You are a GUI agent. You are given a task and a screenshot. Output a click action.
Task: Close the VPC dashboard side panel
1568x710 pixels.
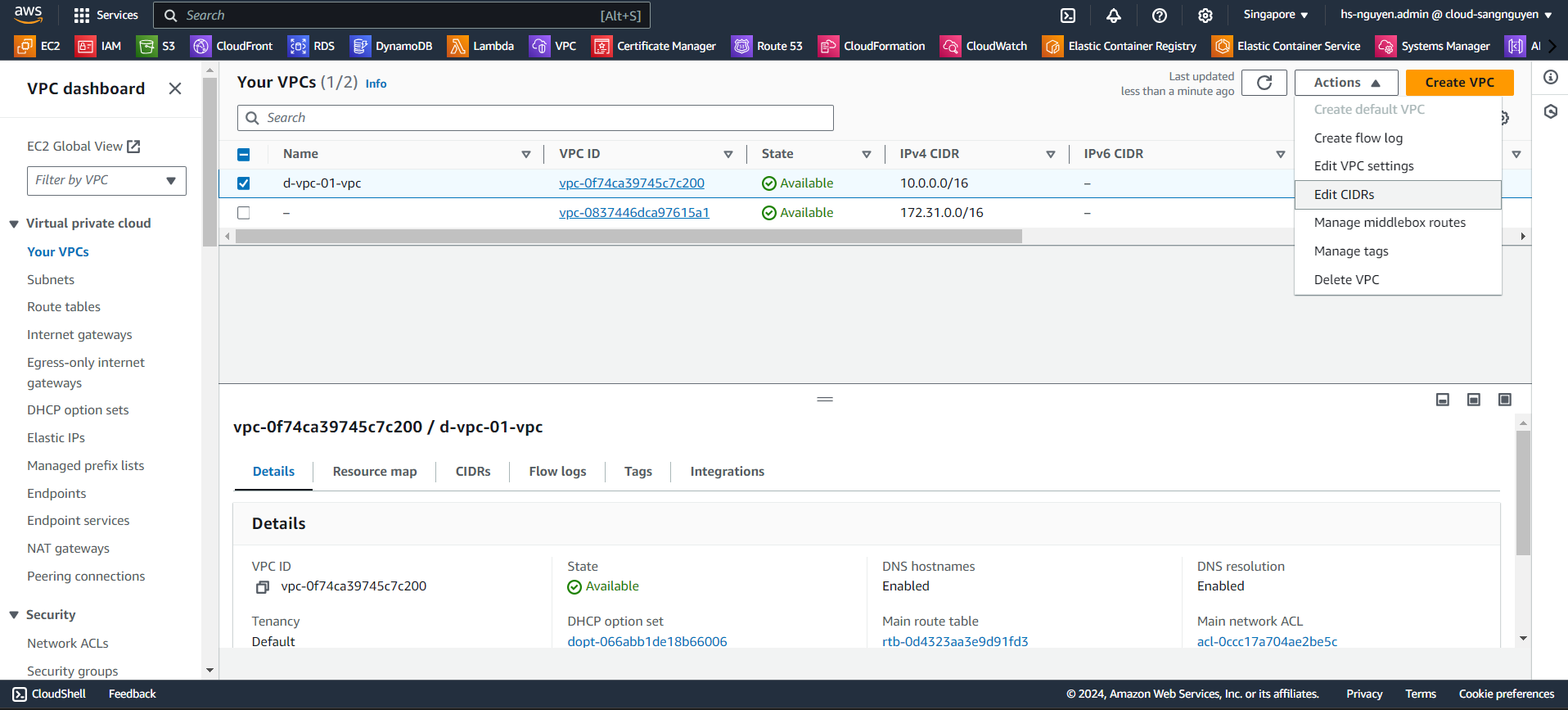175,88
